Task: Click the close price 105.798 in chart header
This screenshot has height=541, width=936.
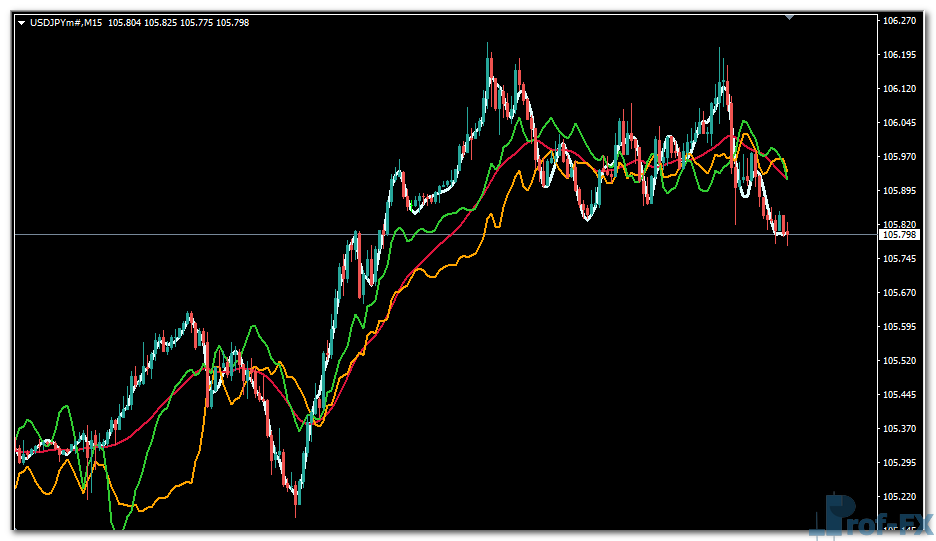Action: [x=232, y=23]
